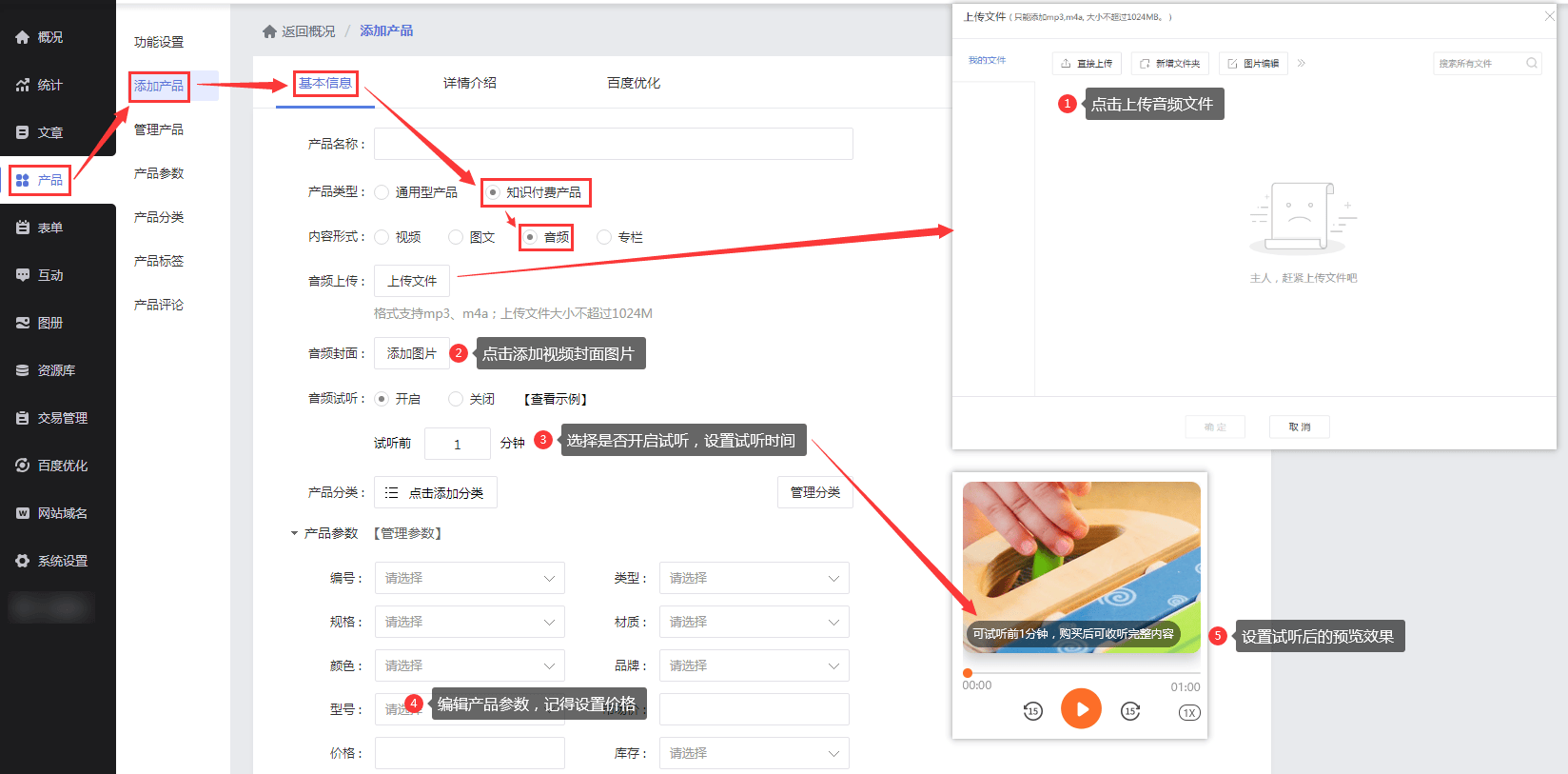Click the audio progress slider handle
The image size is (1568, 774).
point(968,673)
